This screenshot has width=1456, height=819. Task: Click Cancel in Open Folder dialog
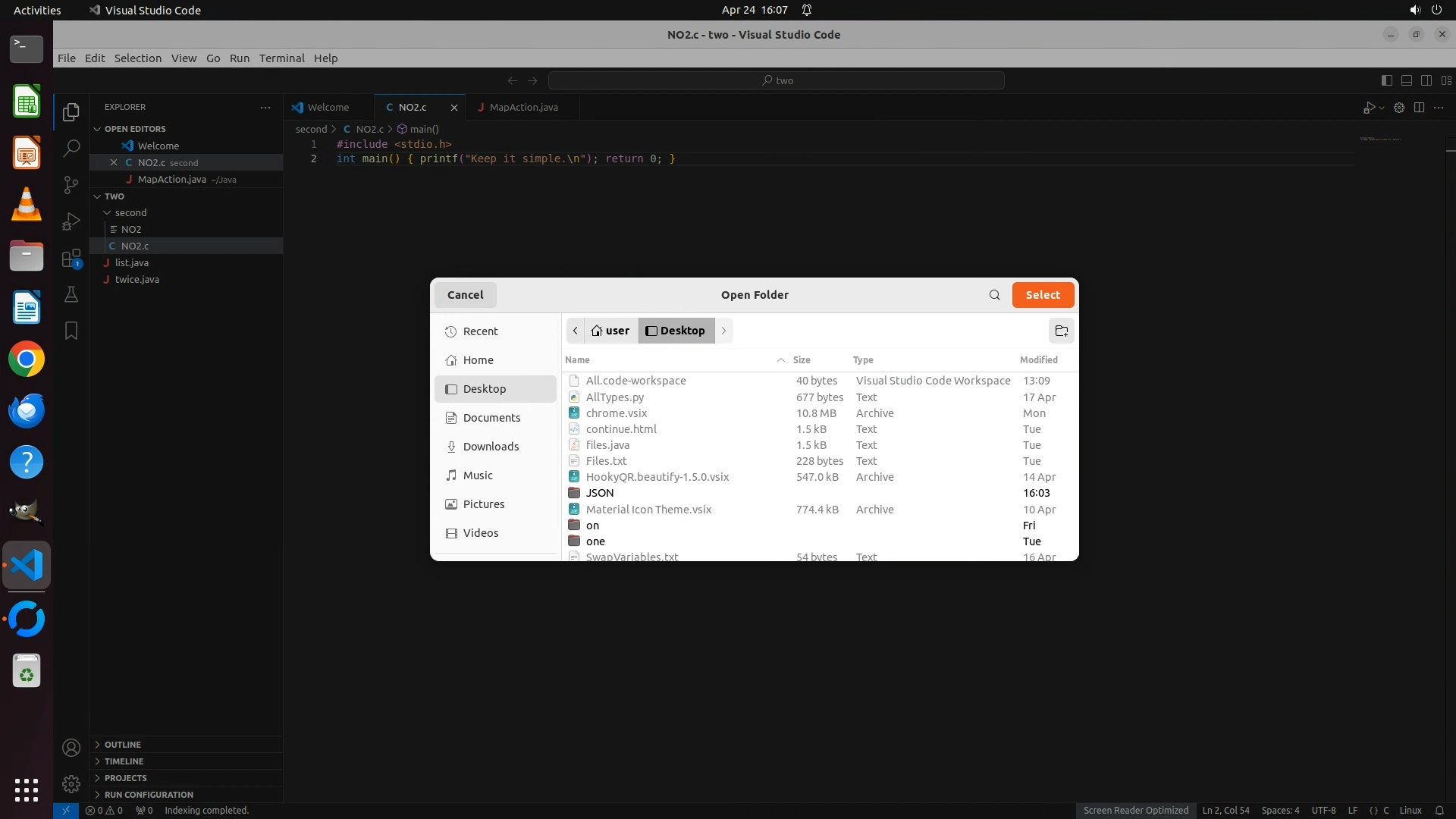(x=465, y=295)
